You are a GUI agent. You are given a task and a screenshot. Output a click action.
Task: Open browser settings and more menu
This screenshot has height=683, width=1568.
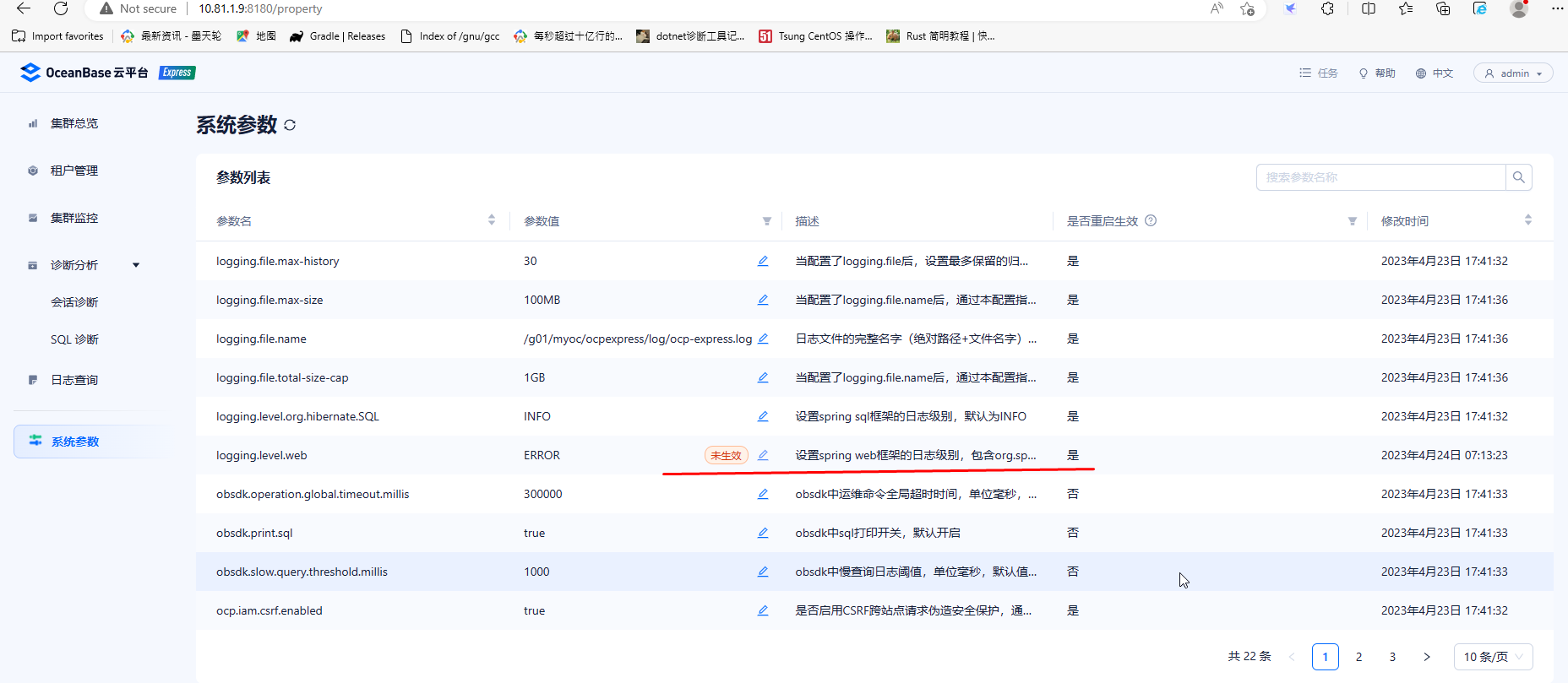tap(1557, 8)
